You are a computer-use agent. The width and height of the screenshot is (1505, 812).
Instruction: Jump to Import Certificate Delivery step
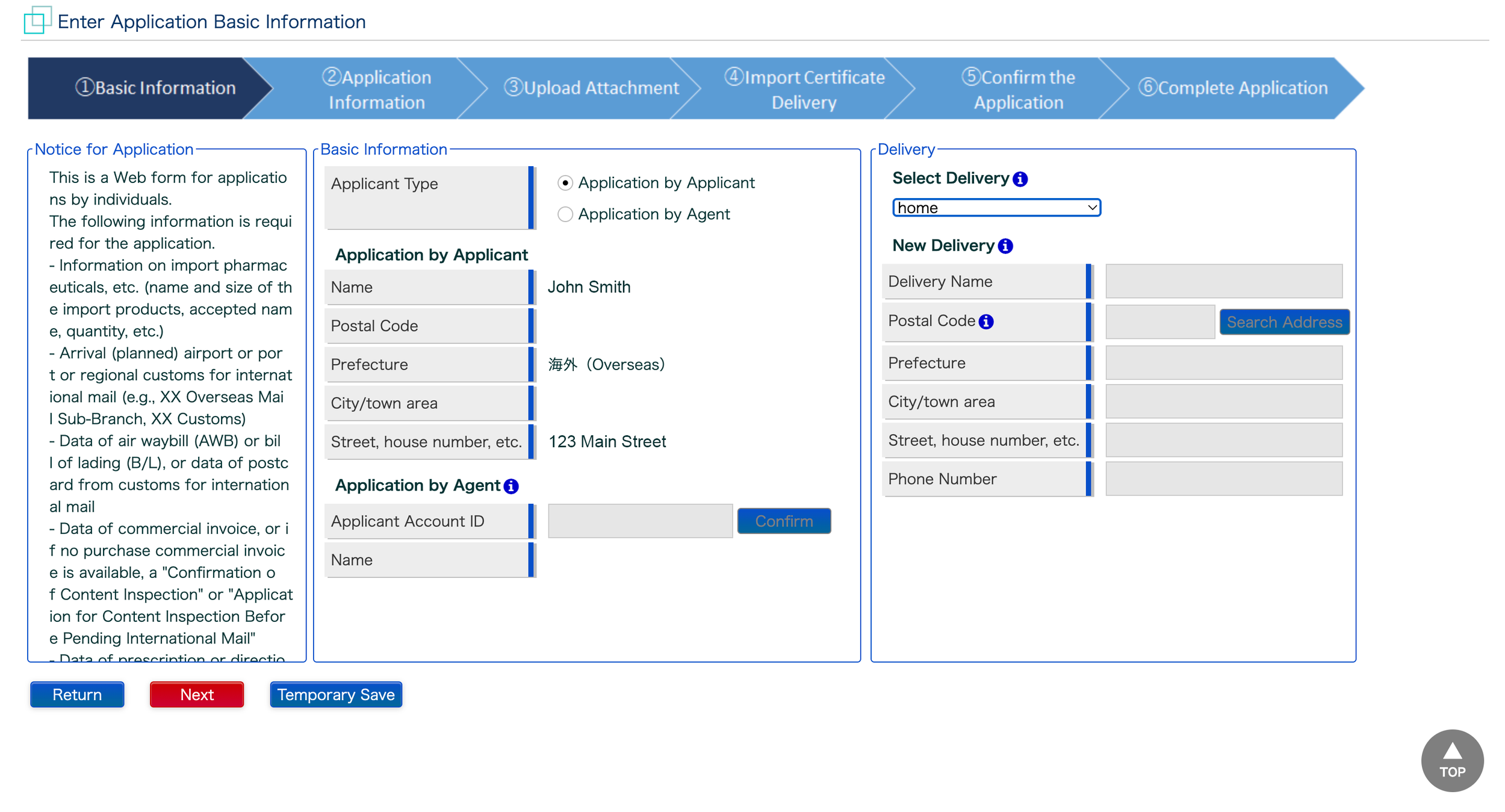click(804, 89)
